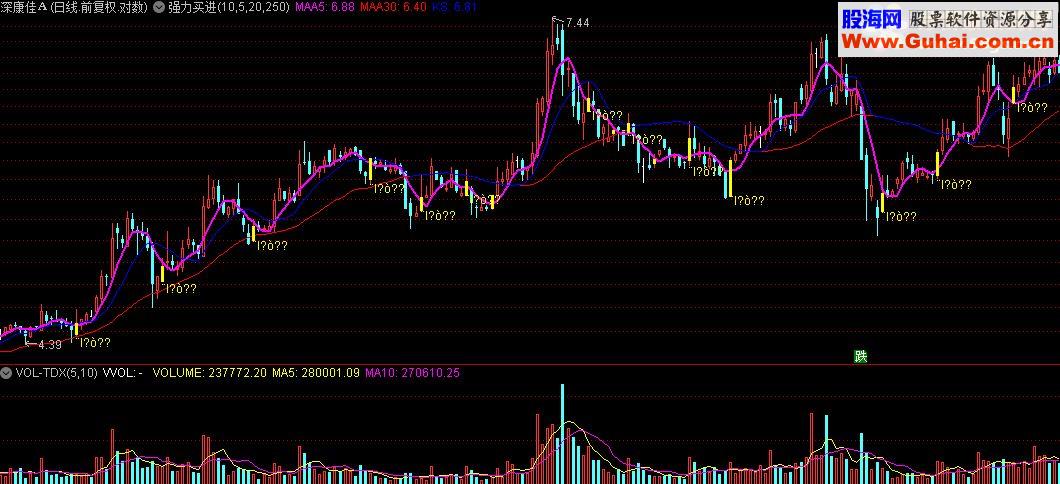Click the 7.44 high price label
This screenshot has height=484, width=1060.
tap(577, 23)
